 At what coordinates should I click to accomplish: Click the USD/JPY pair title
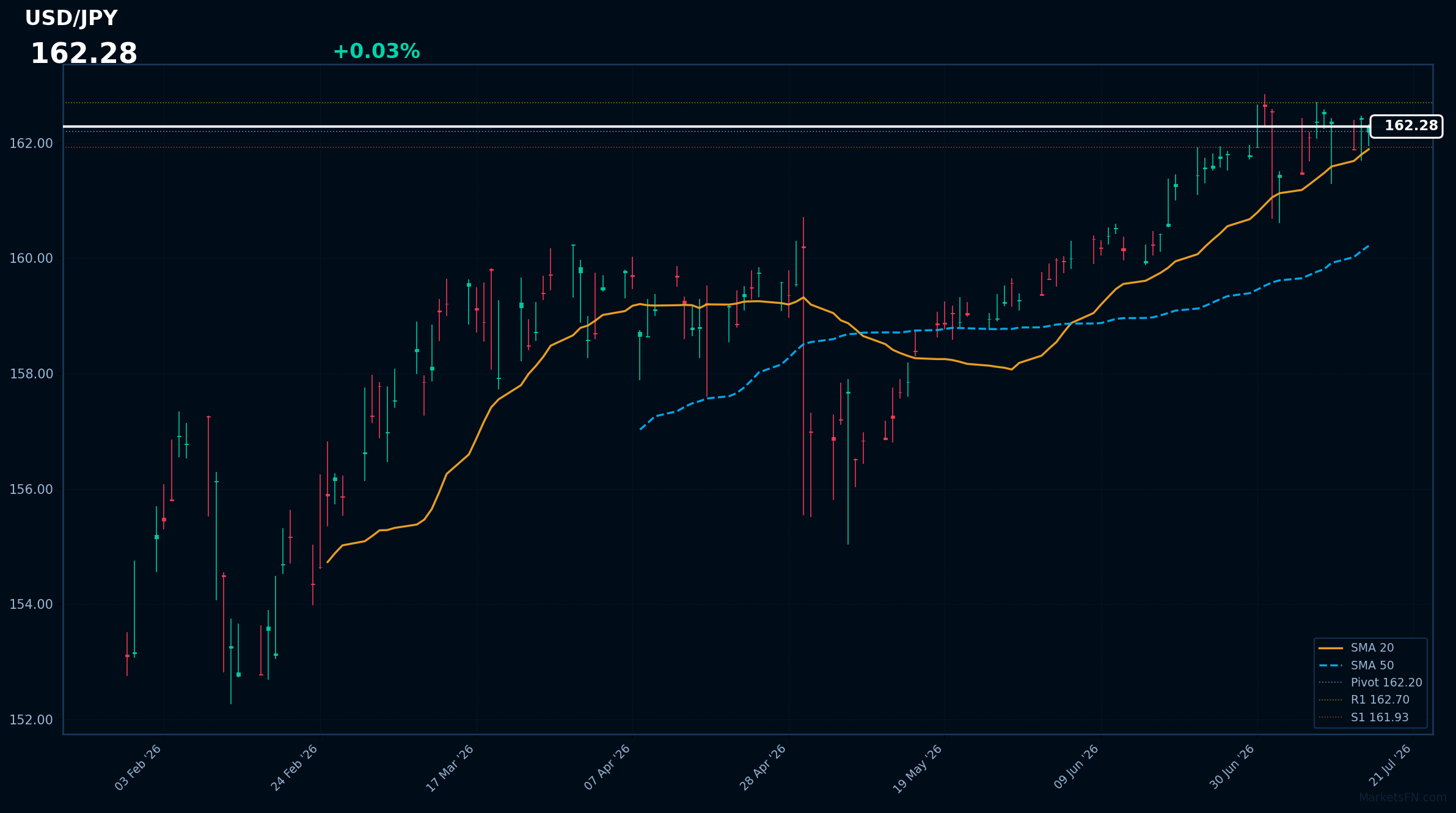[x=71, y=18]
